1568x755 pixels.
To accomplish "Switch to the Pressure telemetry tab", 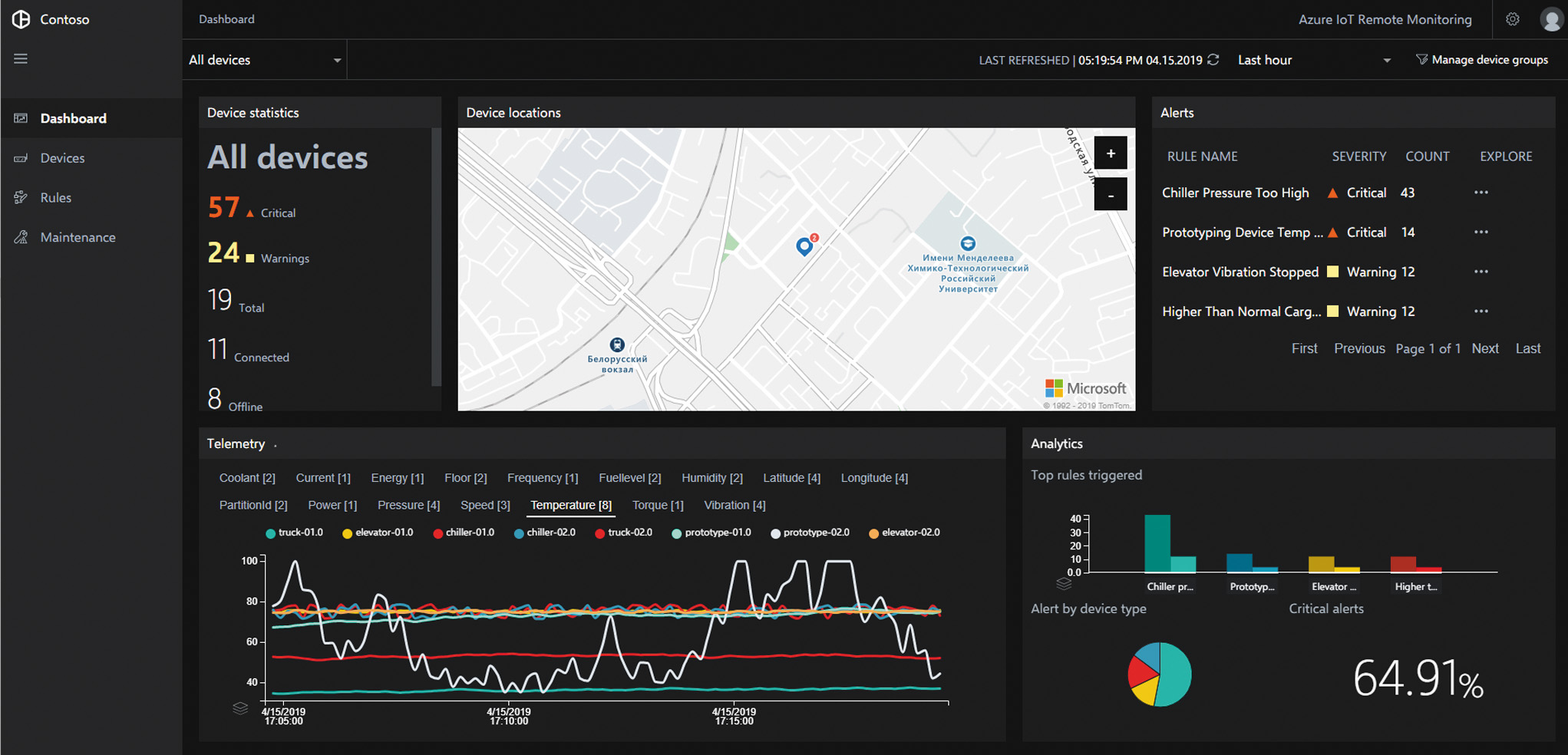I will pos(408,505).
